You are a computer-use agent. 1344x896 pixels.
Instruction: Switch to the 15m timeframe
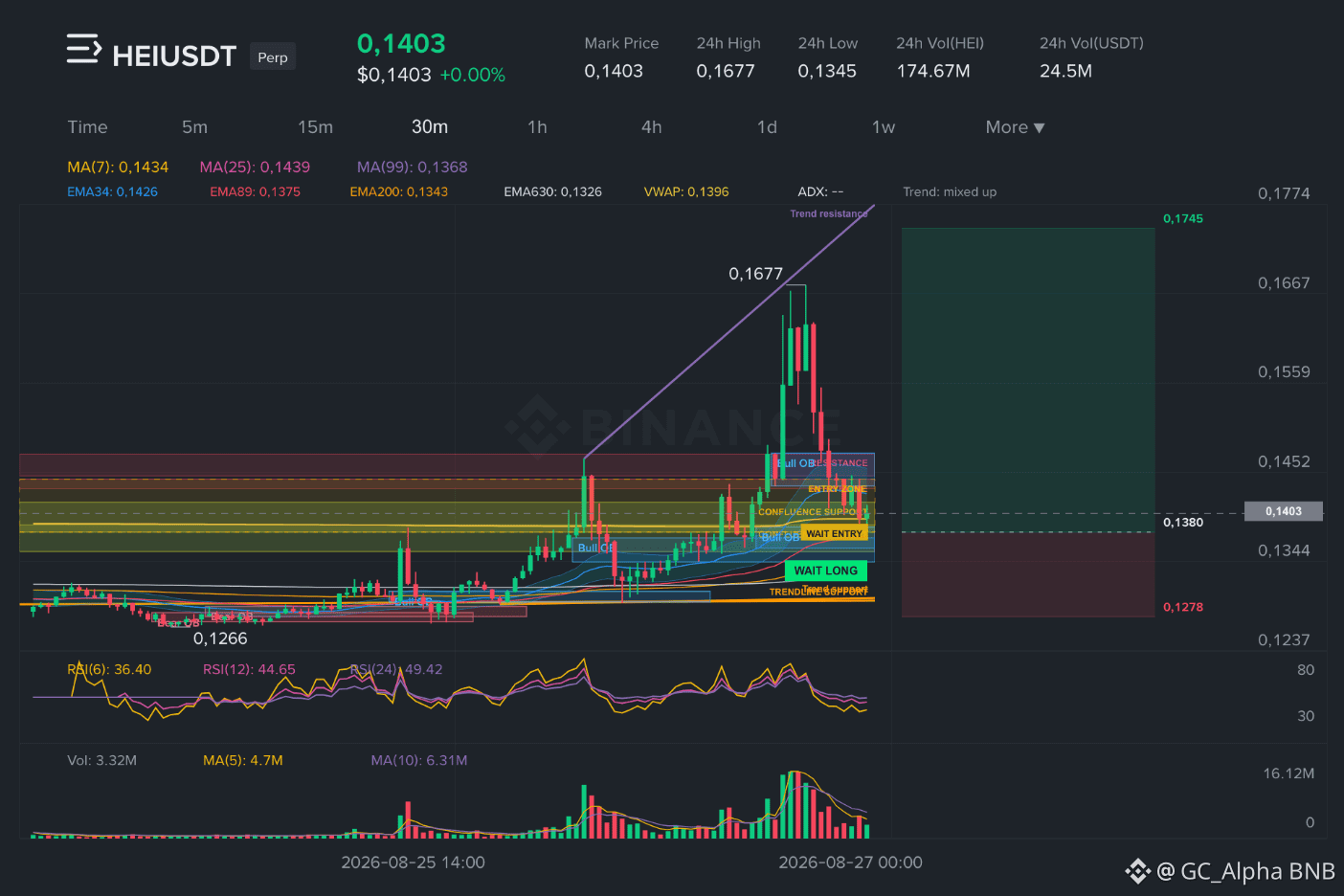point(315,127)
